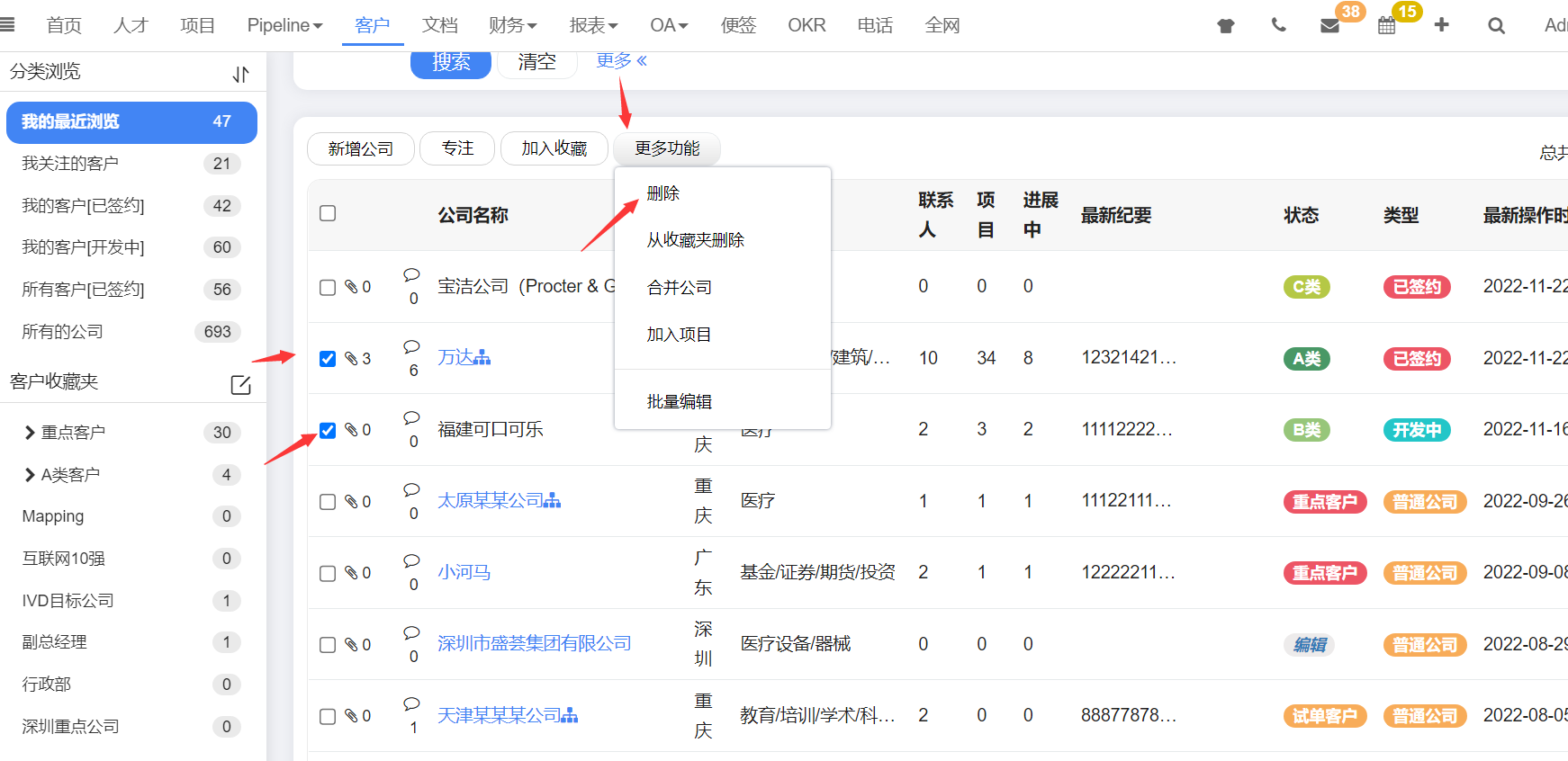Click the 加入收藏 button

pyautogui.click(x=554, y=148)
